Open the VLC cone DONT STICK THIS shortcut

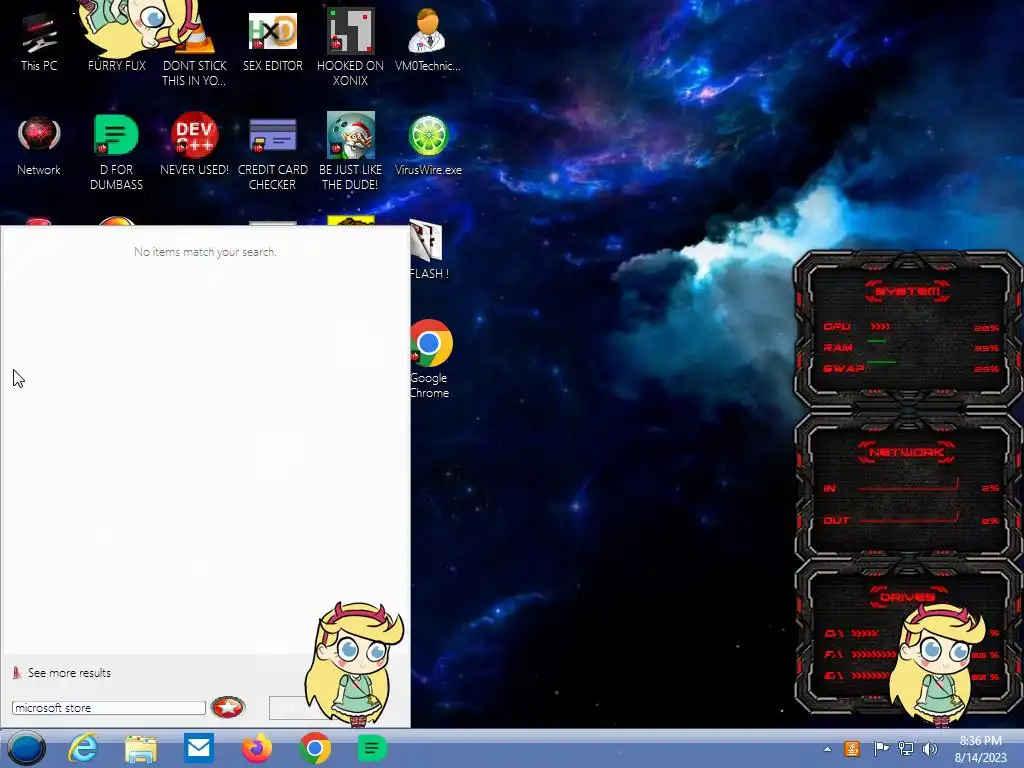coord(194,49)
